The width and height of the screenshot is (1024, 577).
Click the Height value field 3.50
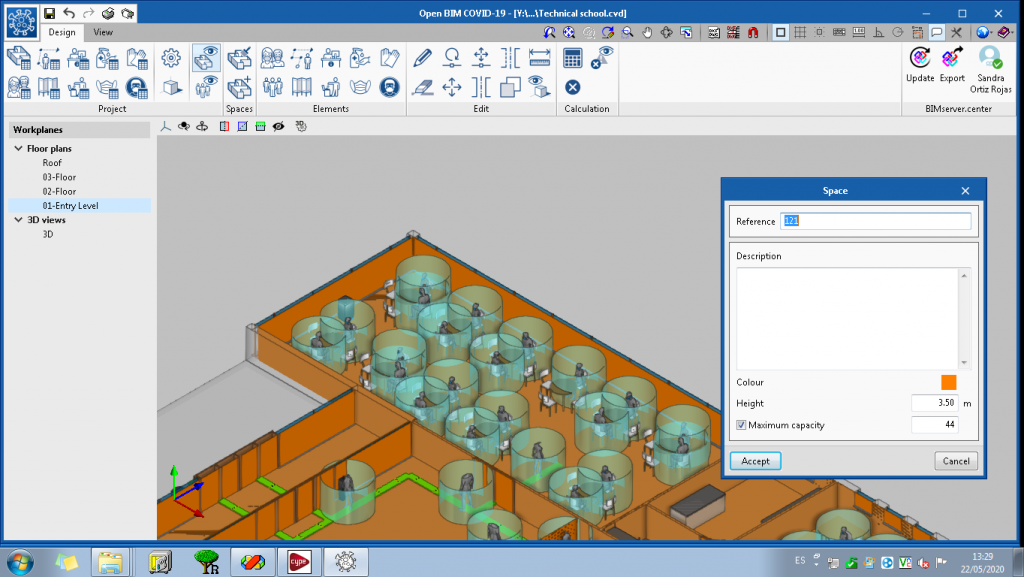(x=935, y=403)
